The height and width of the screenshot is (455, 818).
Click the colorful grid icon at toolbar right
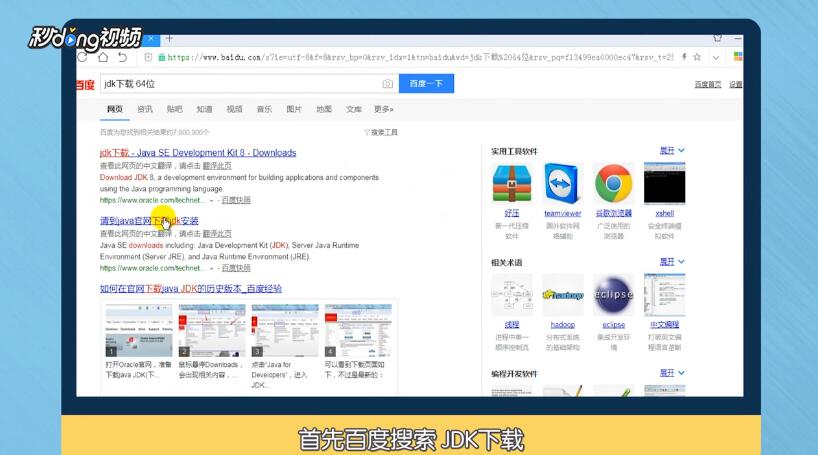[738, 56]
